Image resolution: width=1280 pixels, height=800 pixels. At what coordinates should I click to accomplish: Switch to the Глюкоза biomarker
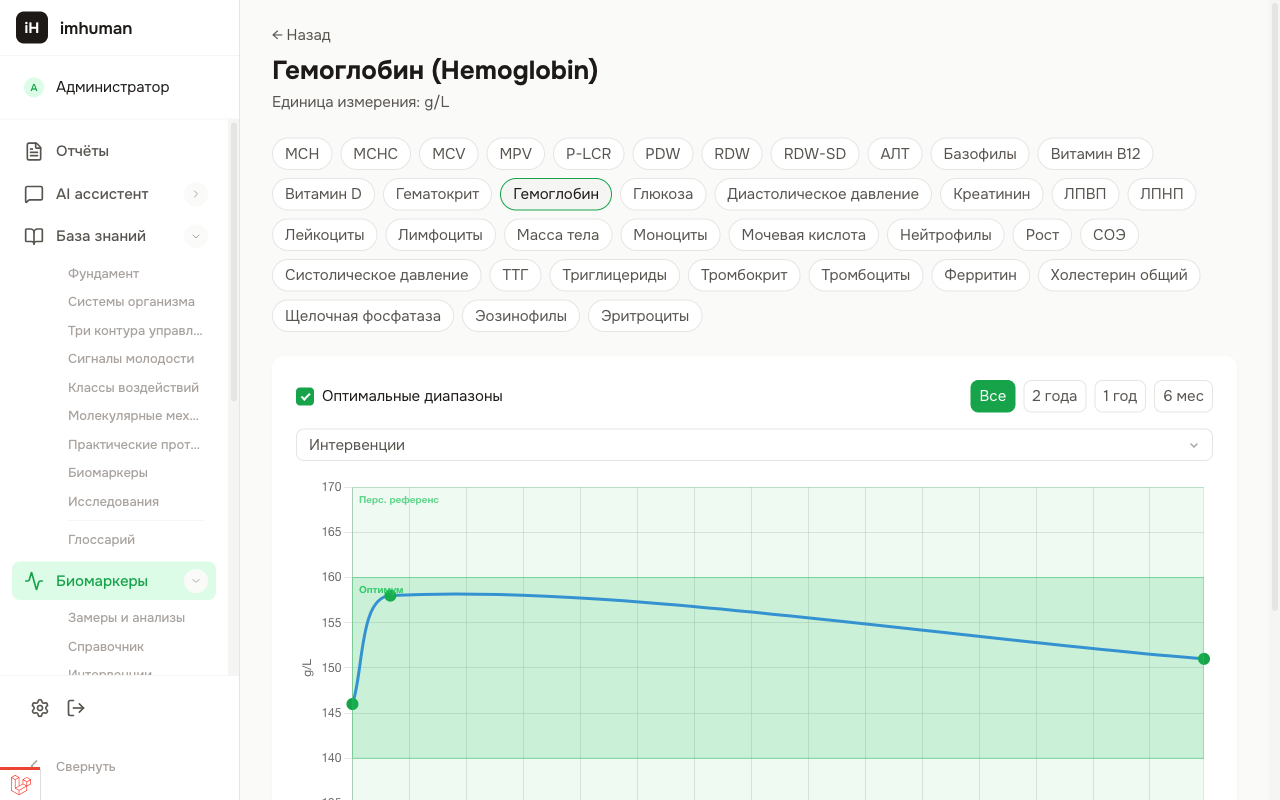tap(662, 194)
